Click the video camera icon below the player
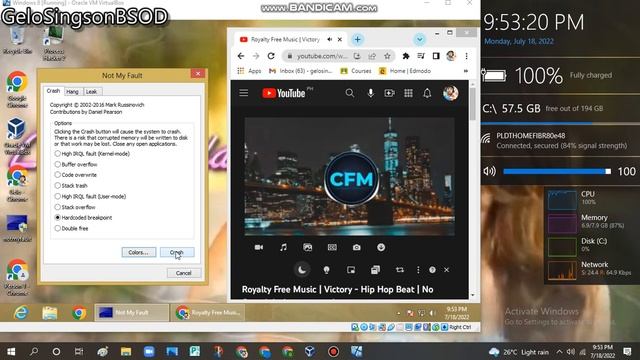640x360 pixels. pyautogui.click(x=259, y=247)
